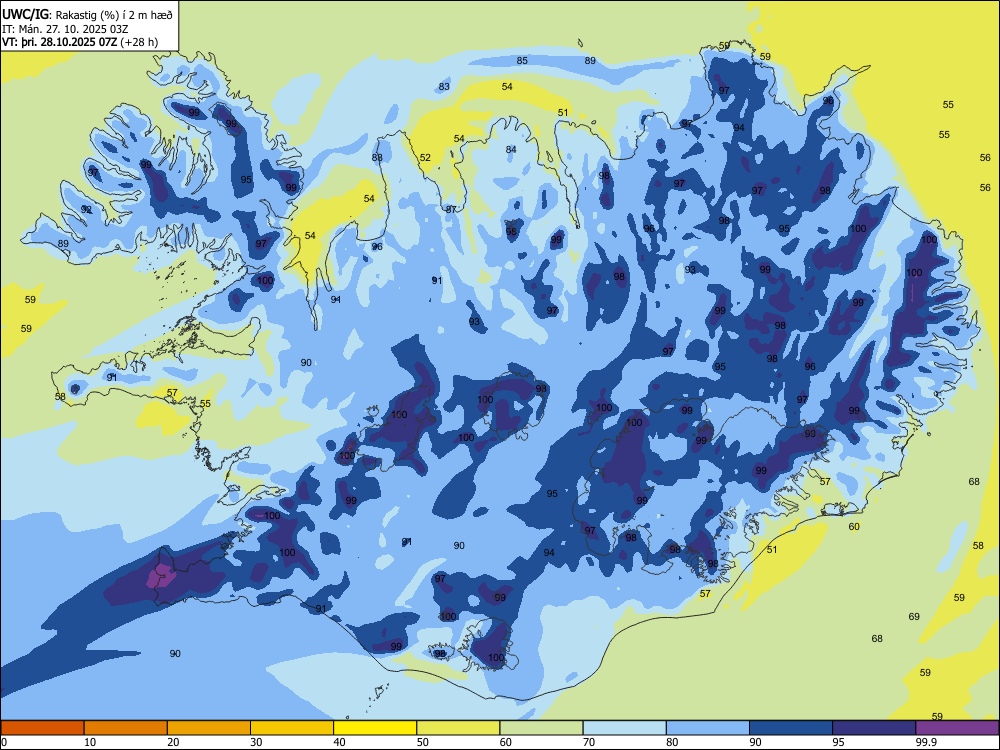The width and height of the screenshot is (1000, 750).
Task: Select the light blue 70–80 legend swatch
Action: coord(624,728)
